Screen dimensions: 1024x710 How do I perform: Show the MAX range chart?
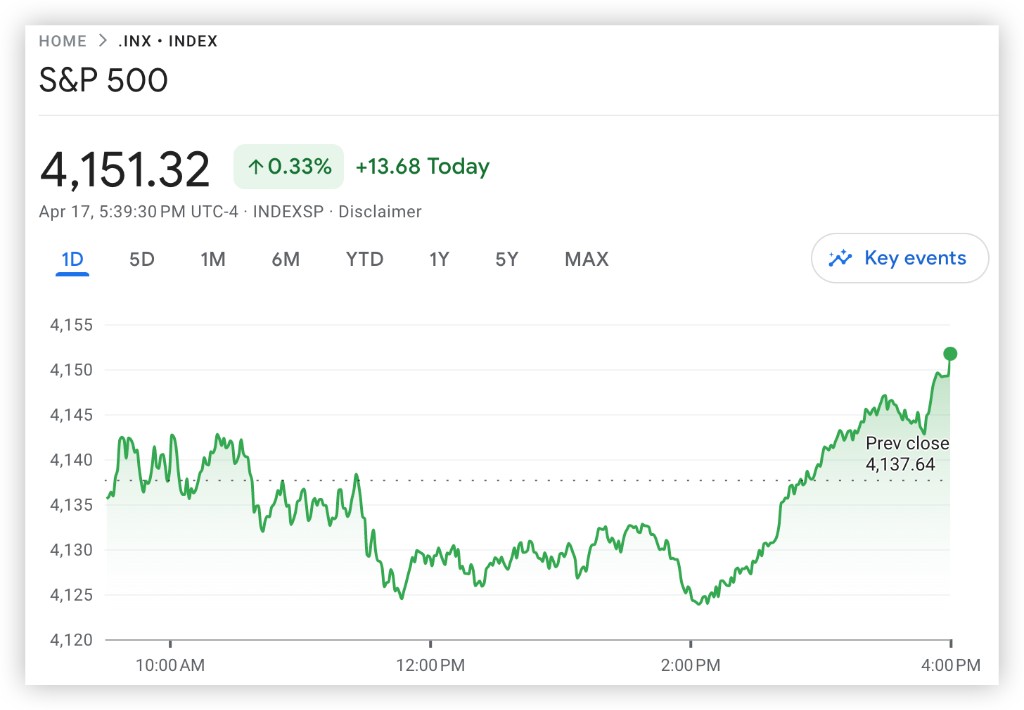(586, 260)
